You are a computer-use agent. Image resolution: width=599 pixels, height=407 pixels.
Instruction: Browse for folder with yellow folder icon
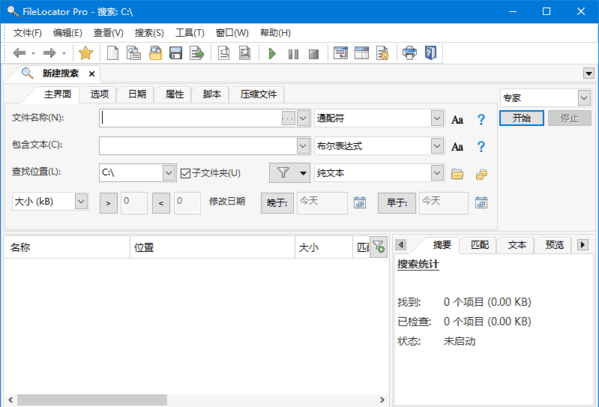pos(457,174)
